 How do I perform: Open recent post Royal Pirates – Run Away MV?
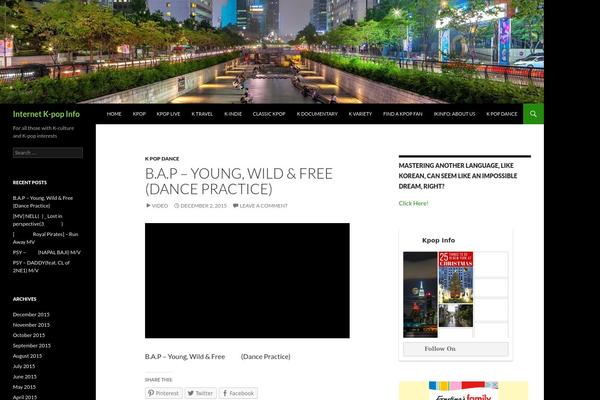coord(46,238)
